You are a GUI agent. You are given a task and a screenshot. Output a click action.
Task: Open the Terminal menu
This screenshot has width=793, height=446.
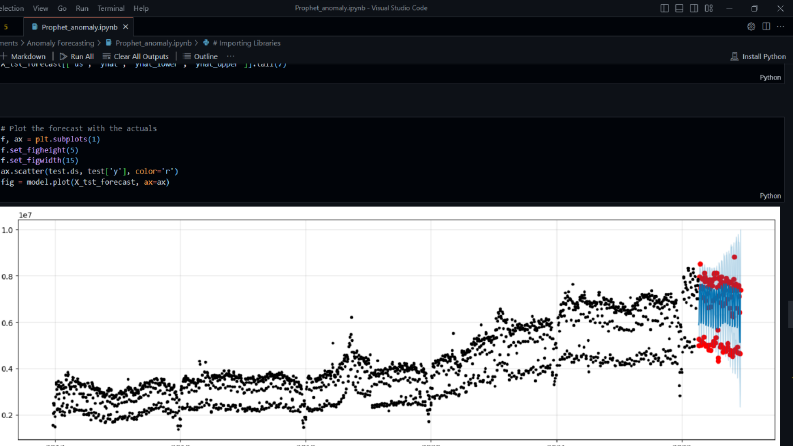coord(111,8)
